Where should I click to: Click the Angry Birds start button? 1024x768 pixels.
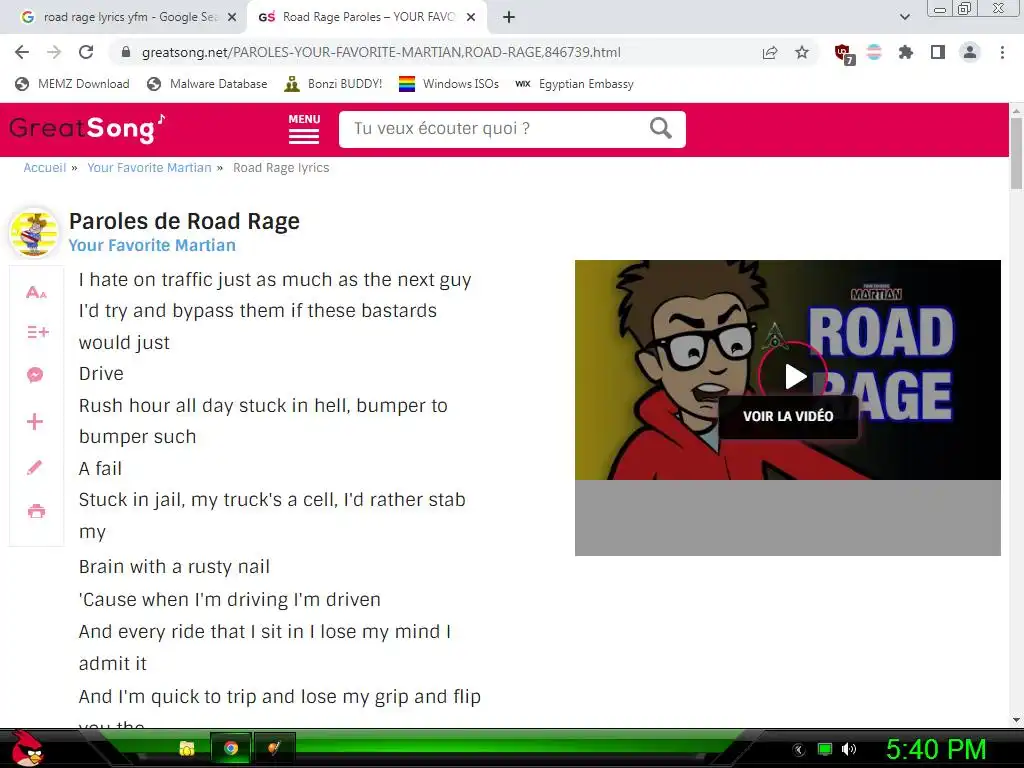(27, 749)
